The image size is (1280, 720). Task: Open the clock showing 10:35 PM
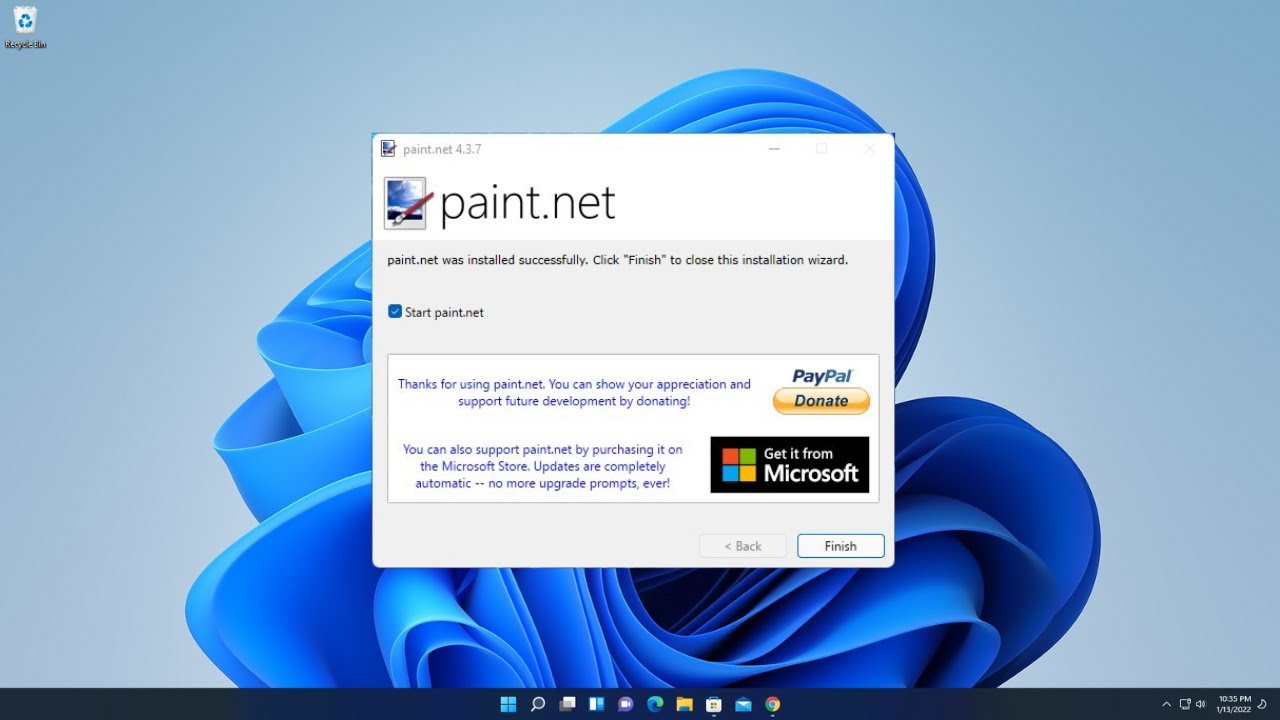pos(1234,704)
